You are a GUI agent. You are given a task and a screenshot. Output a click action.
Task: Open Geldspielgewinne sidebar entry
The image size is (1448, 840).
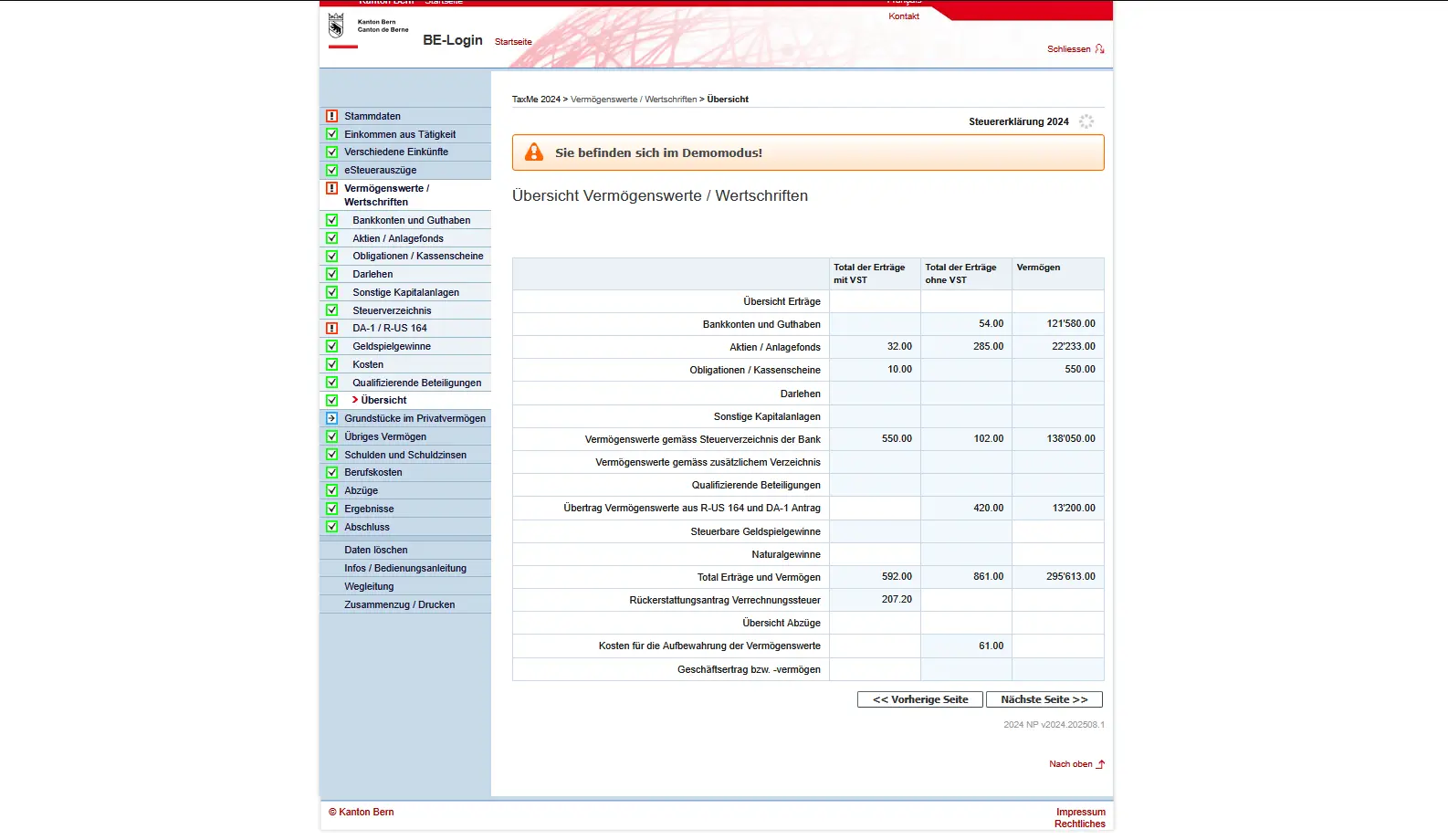pos(392,346)
